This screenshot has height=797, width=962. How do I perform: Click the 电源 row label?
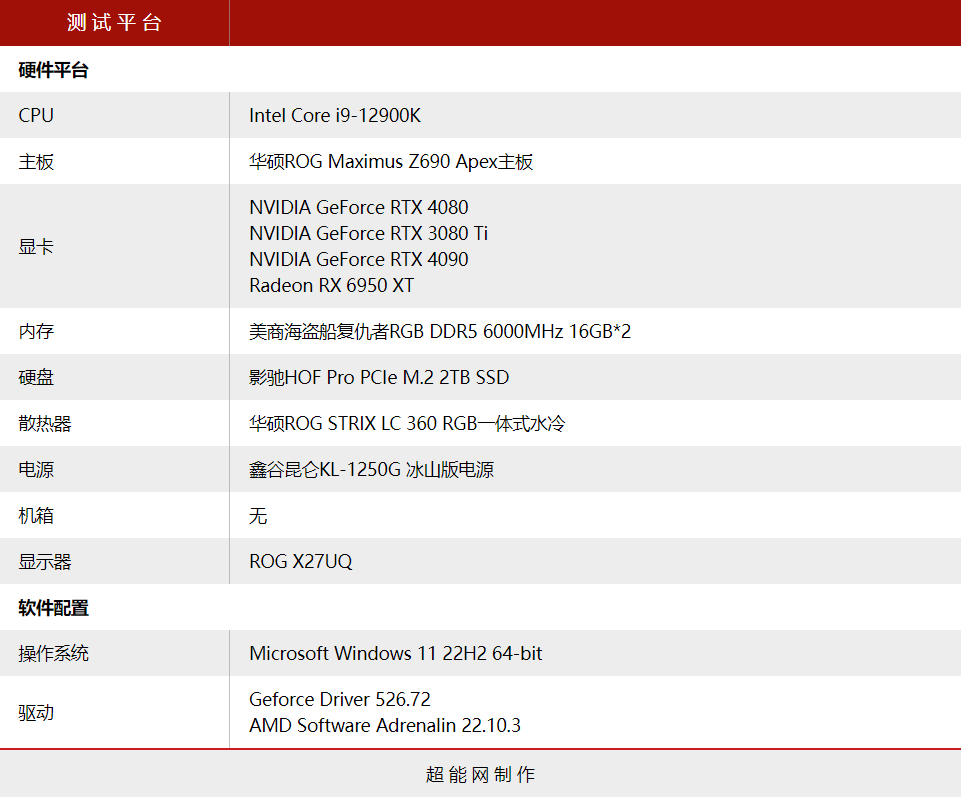[36, 469]
